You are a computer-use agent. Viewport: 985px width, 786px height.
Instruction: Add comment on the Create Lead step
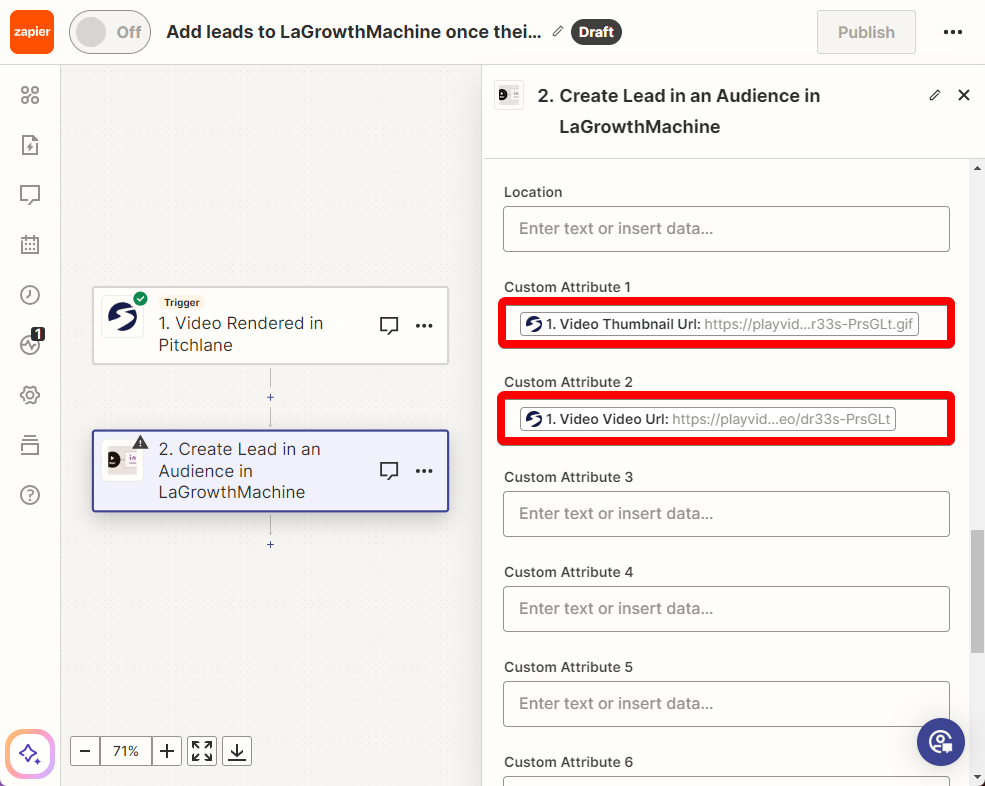click(389, 471)
